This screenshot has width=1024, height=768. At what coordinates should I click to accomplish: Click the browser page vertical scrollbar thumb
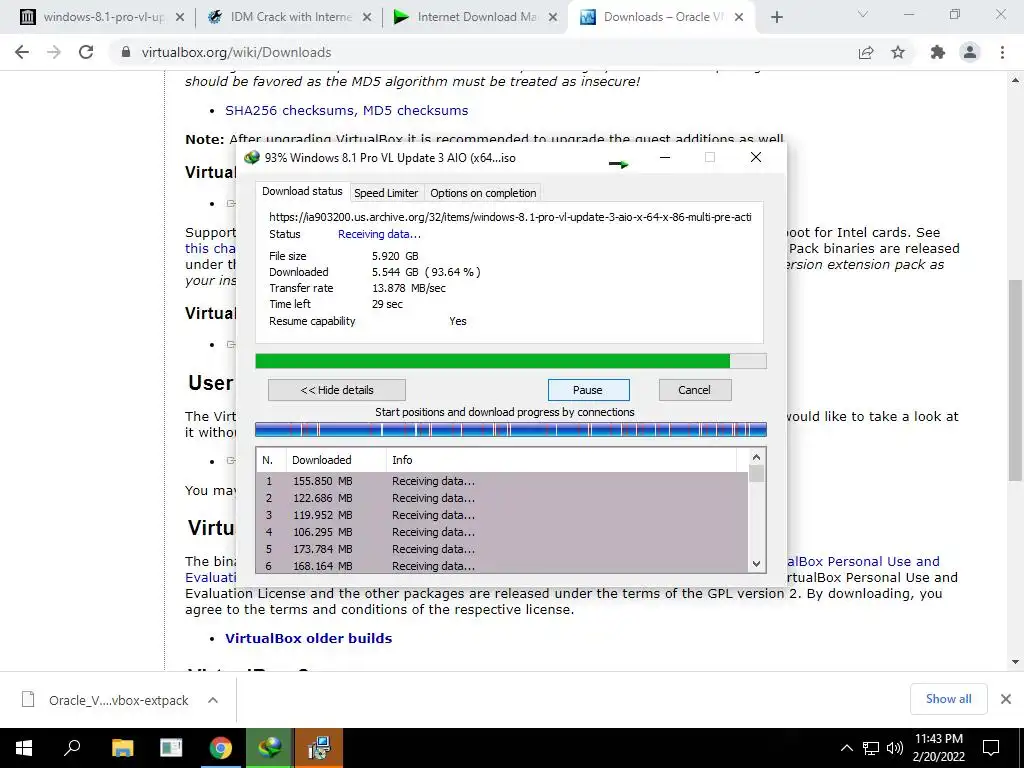click(x=1015, y=380)
